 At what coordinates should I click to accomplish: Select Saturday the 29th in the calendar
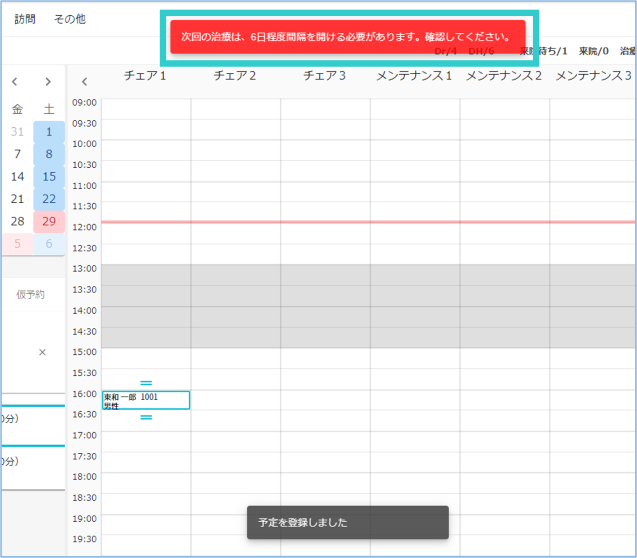click(48, 221)
